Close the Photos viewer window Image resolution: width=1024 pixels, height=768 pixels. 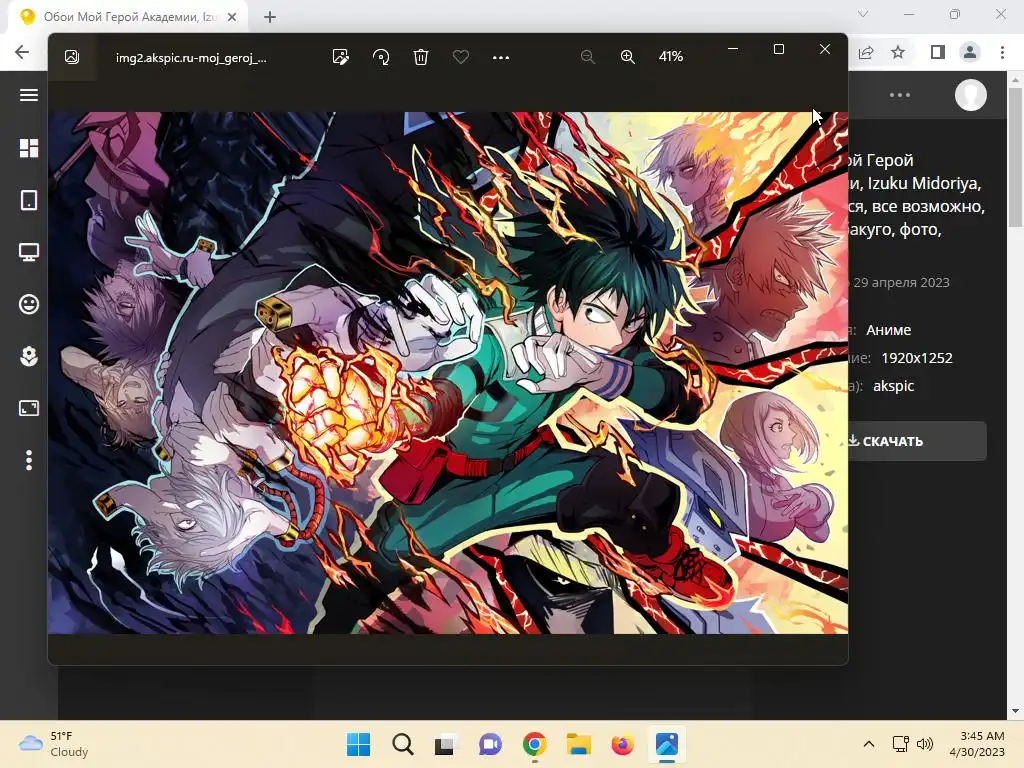tap(825, 49)
